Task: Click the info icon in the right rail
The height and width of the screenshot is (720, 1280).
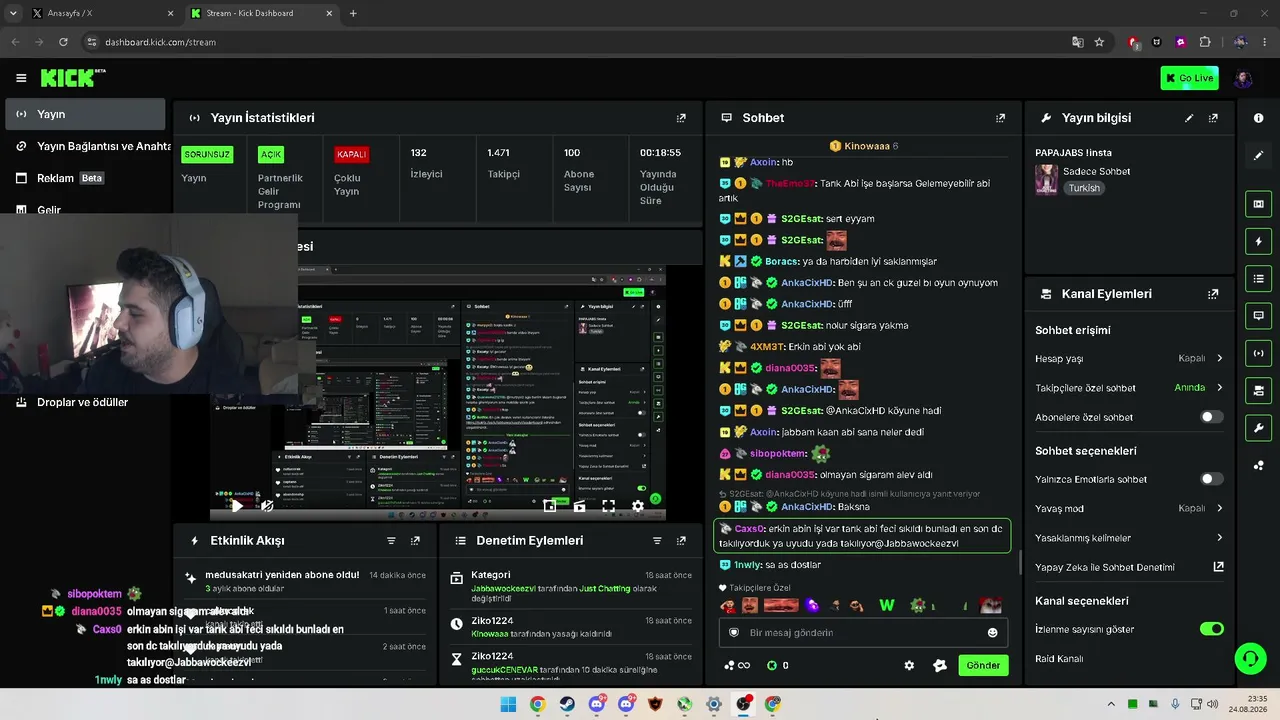Action: [x=1258, y=118]
